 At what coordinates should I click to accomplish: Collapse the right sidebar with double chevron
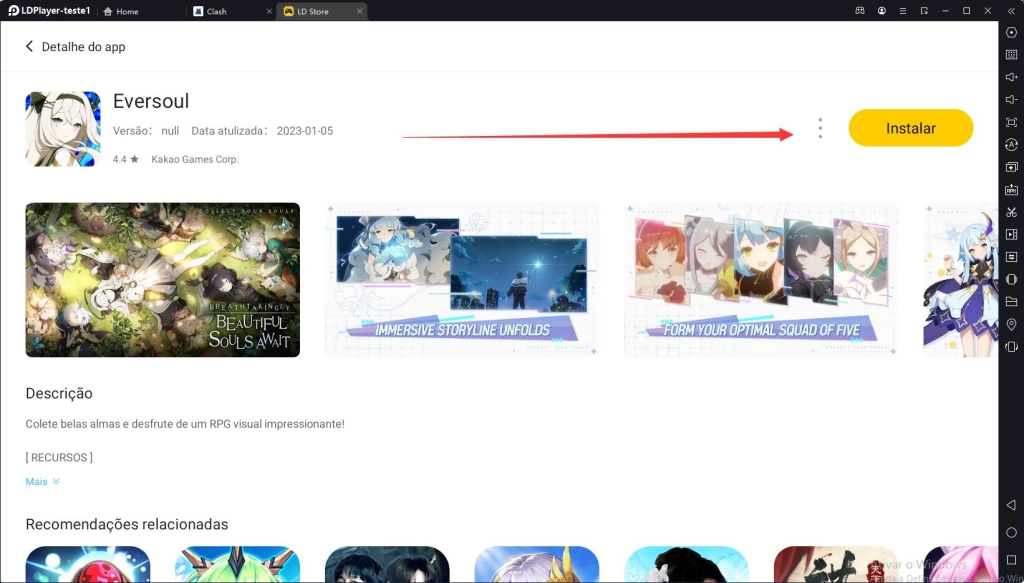click(x=1011, y=11)
